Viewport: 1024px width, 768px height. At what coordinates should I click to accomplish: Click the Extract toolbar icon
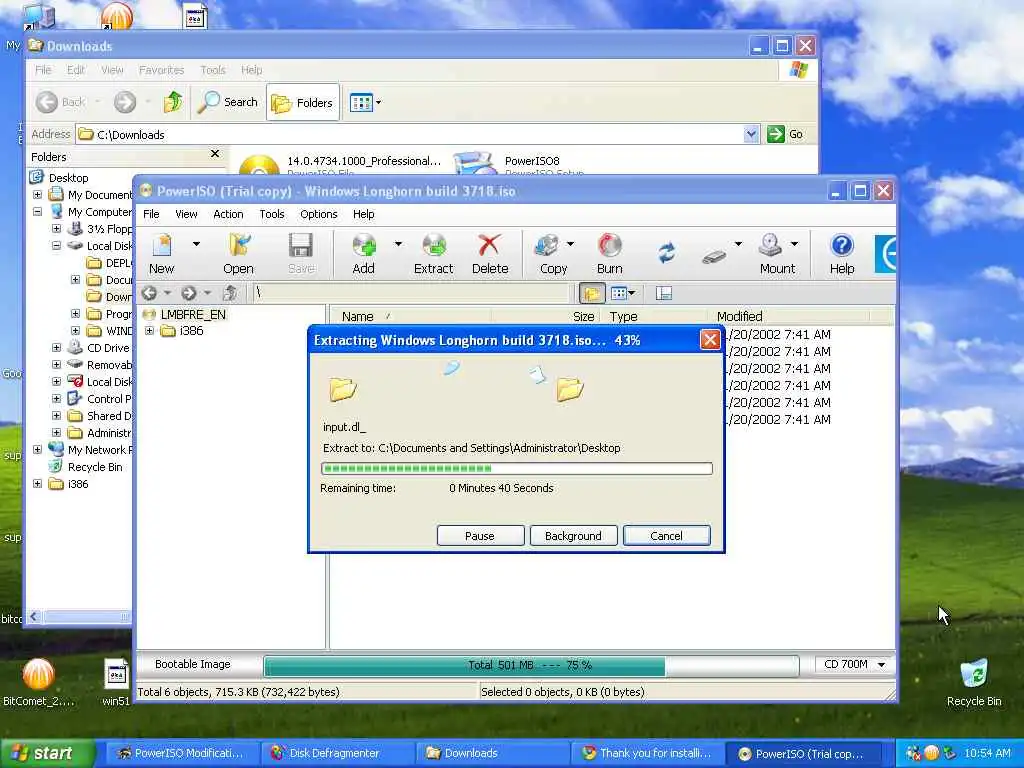pyautogui.click(x=434, y=254)
